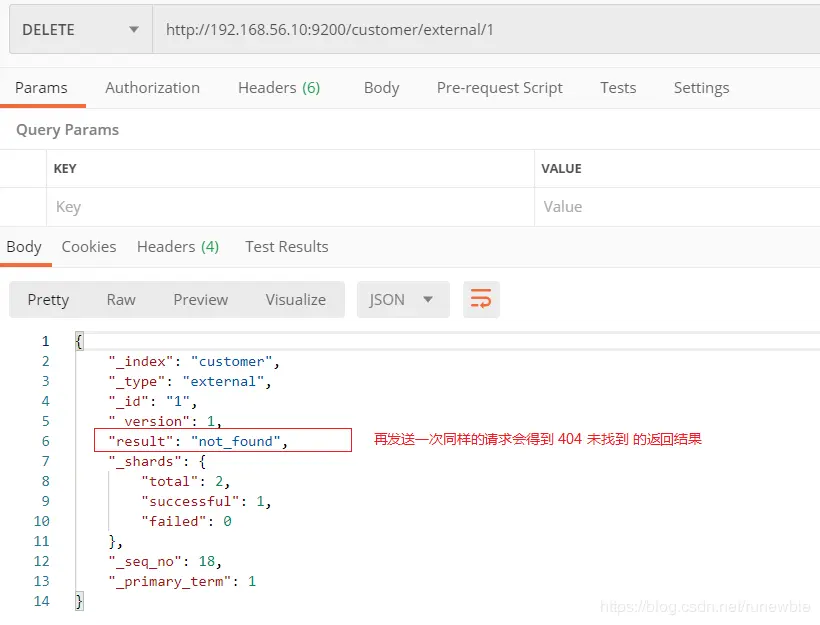Click the "successful": 1 line

point(206,501)
